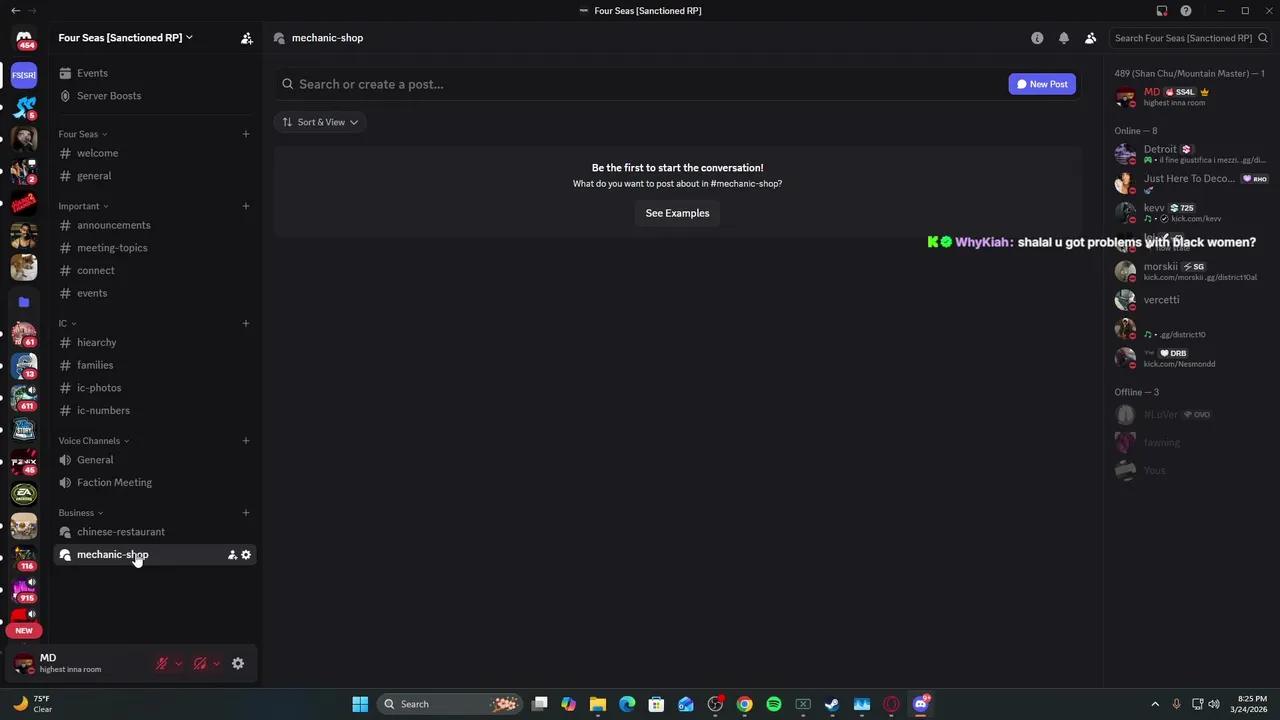Open the server folder icon in sidebar

[24, 301]
